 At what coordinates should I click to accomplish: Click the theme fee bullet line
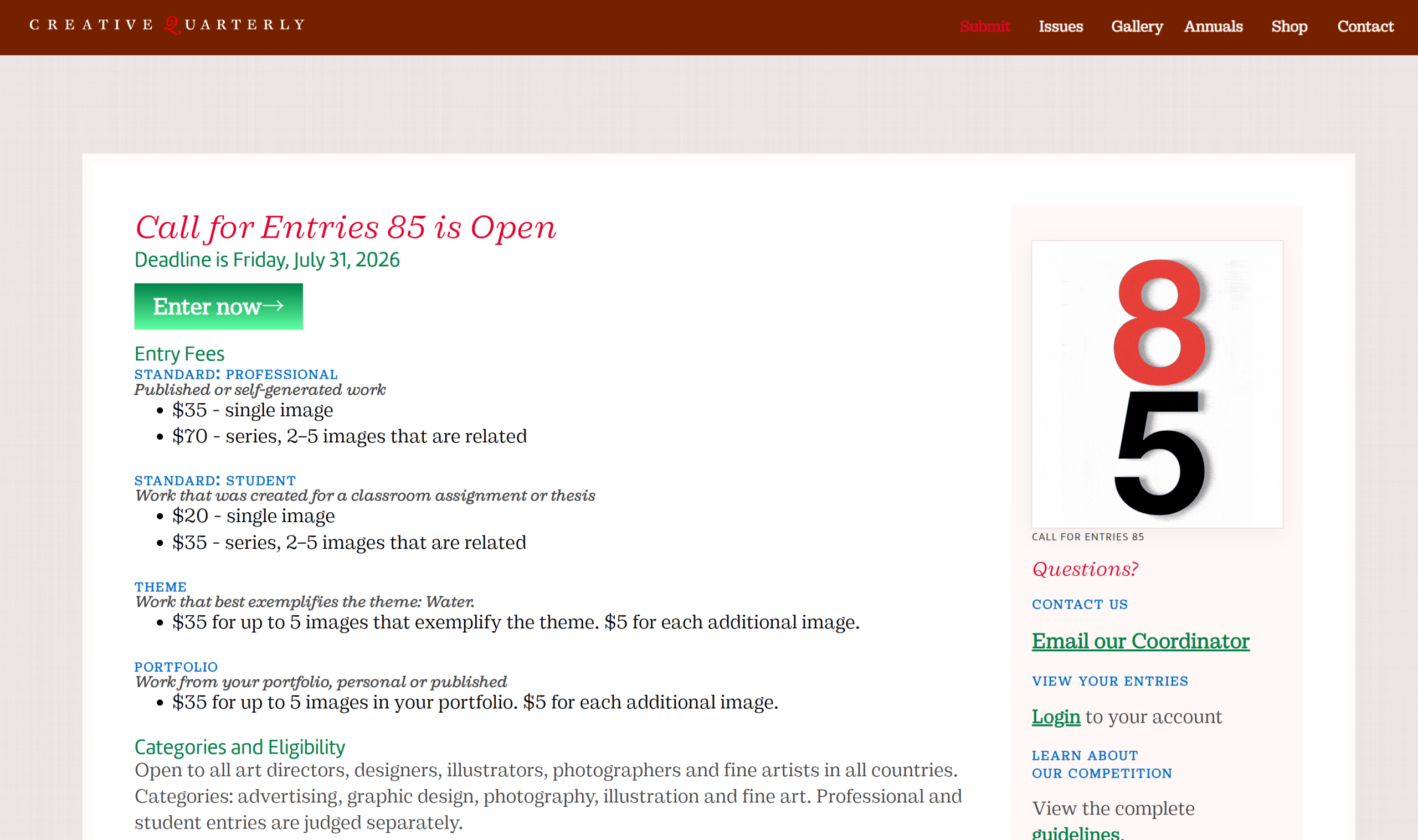tap(516, 622)
